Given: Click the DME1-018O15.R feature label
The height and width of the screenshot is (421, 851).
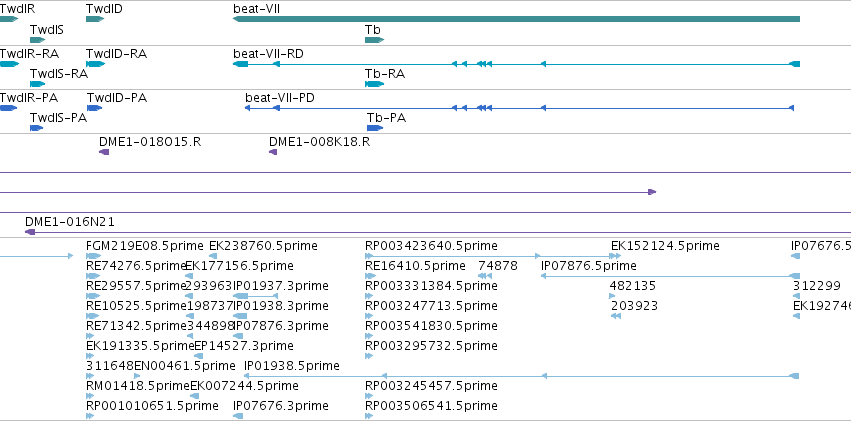Looking at the screenshot, I should tap(150, 142).
